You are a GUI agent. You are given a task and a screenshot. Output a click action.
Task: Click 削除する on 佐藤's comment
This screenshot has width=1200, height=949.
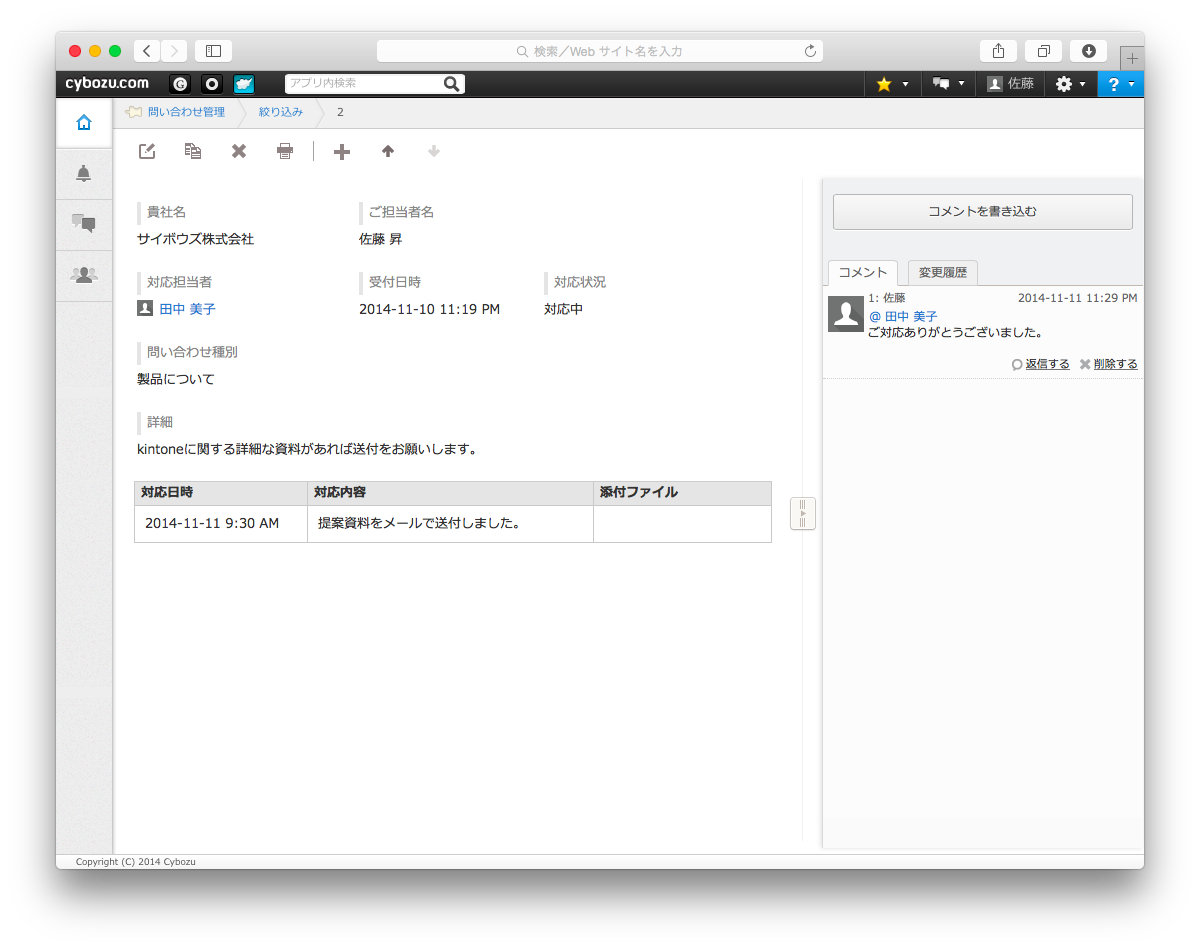[1115, 364]
